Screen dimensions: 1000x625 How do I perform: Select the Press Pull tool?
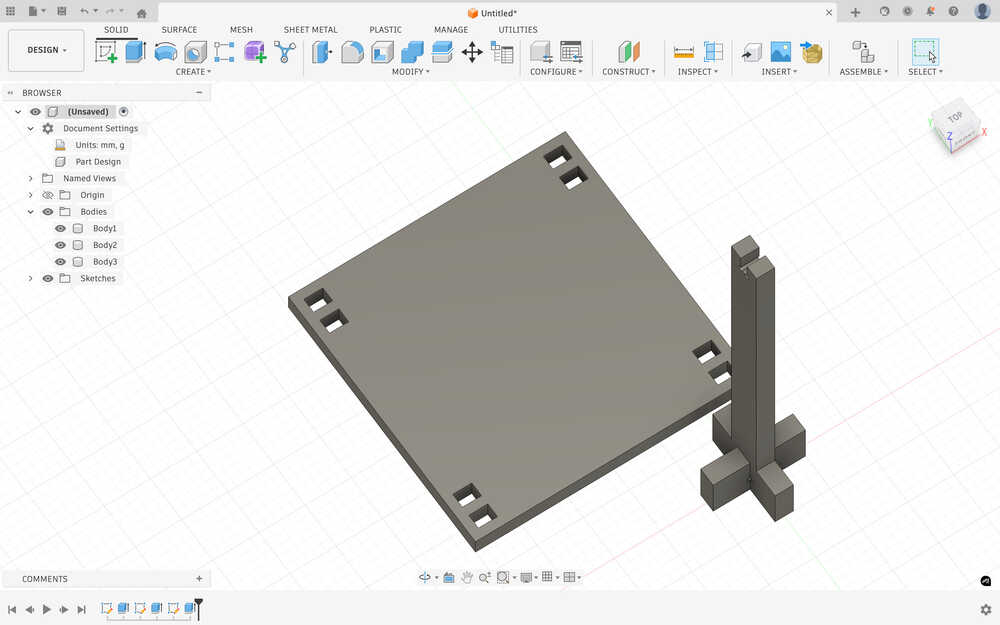pos(322,52)
